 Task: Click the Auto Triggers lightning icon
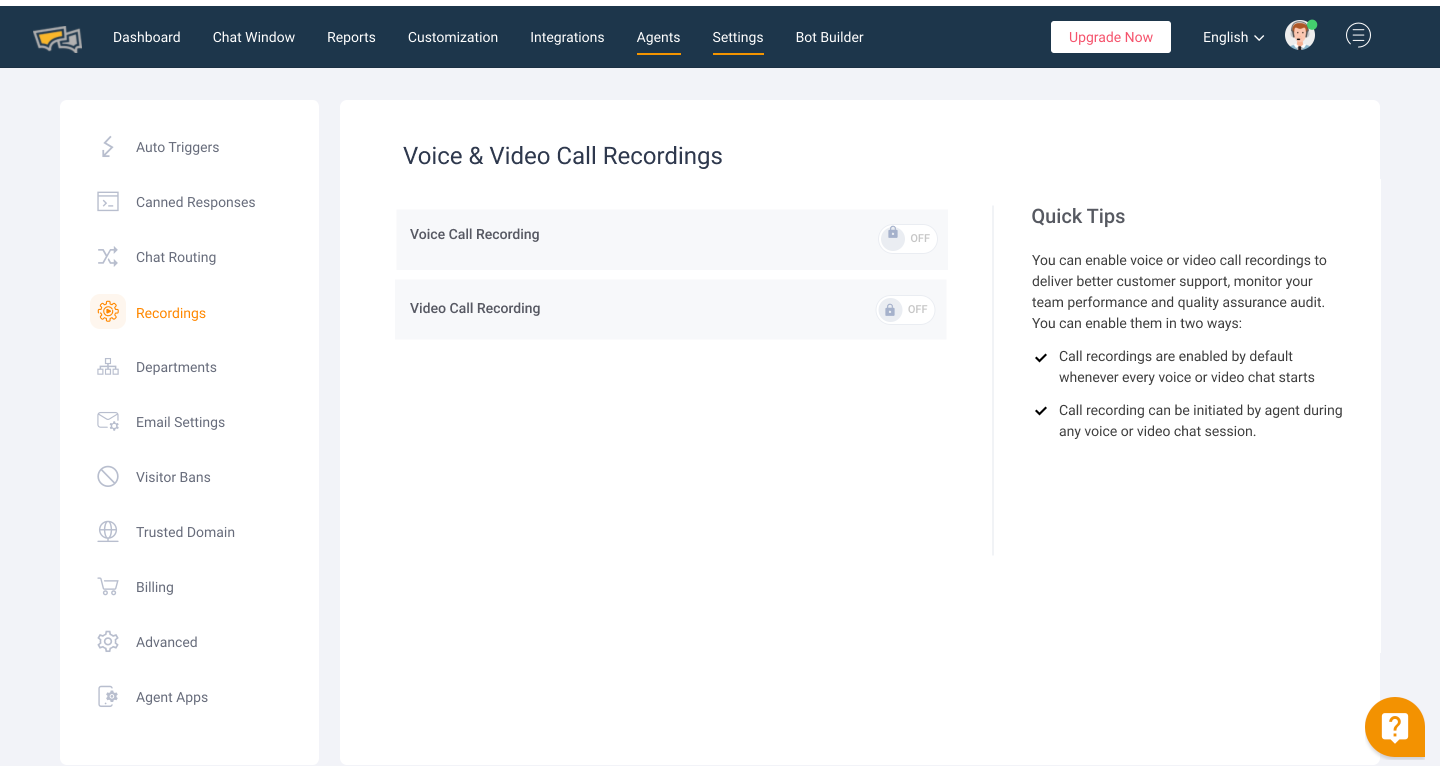pos(108,147)
